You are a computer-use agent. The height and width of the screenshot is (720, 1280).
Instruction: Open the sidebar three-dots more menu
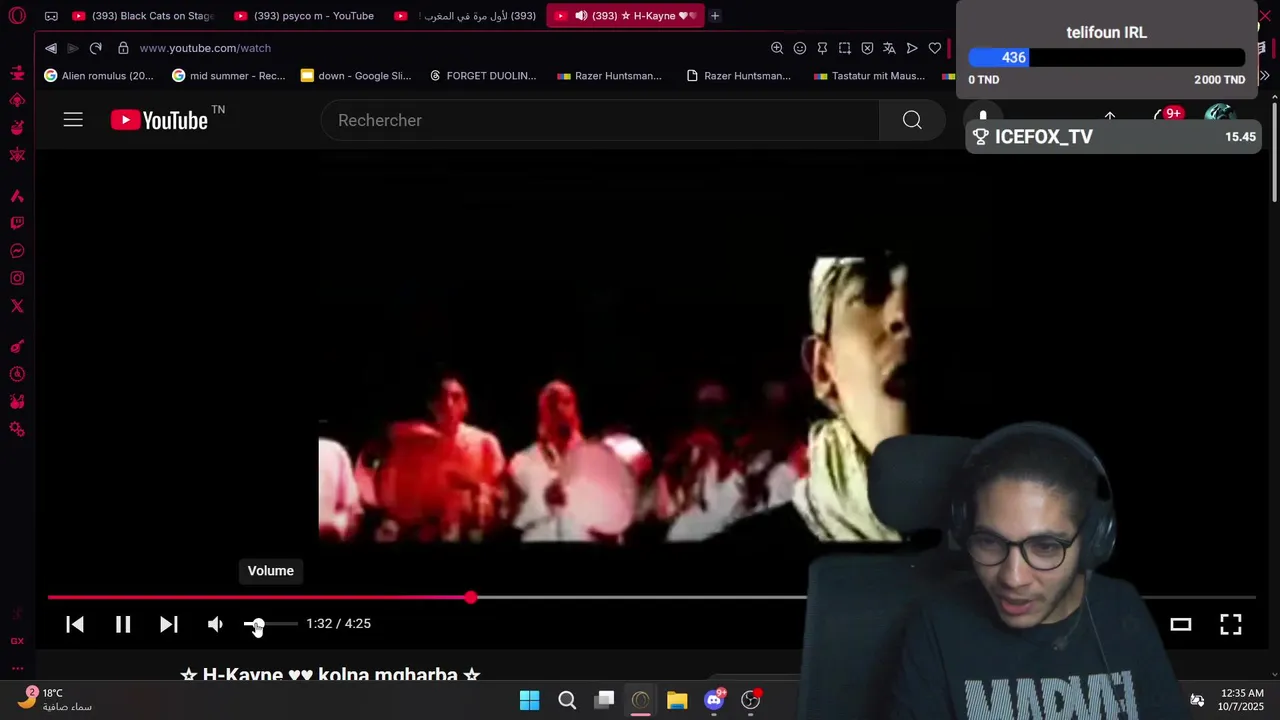(17, 668)
